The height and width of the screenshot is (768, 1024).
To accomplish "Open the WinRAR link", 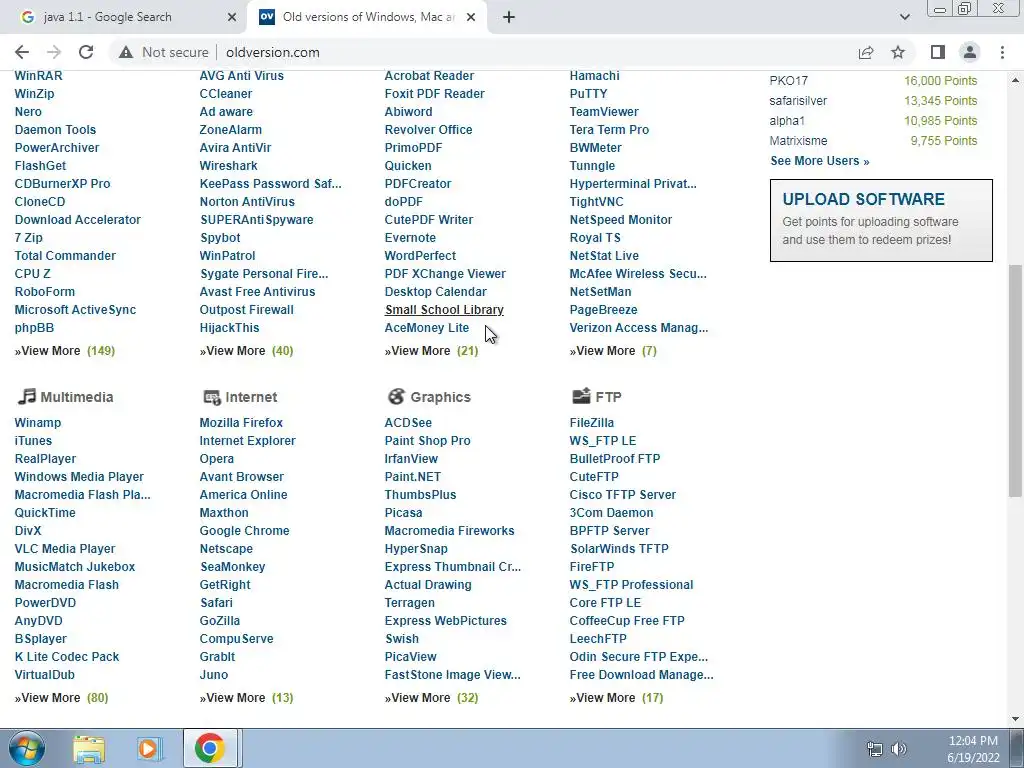I will coord(39,76).
